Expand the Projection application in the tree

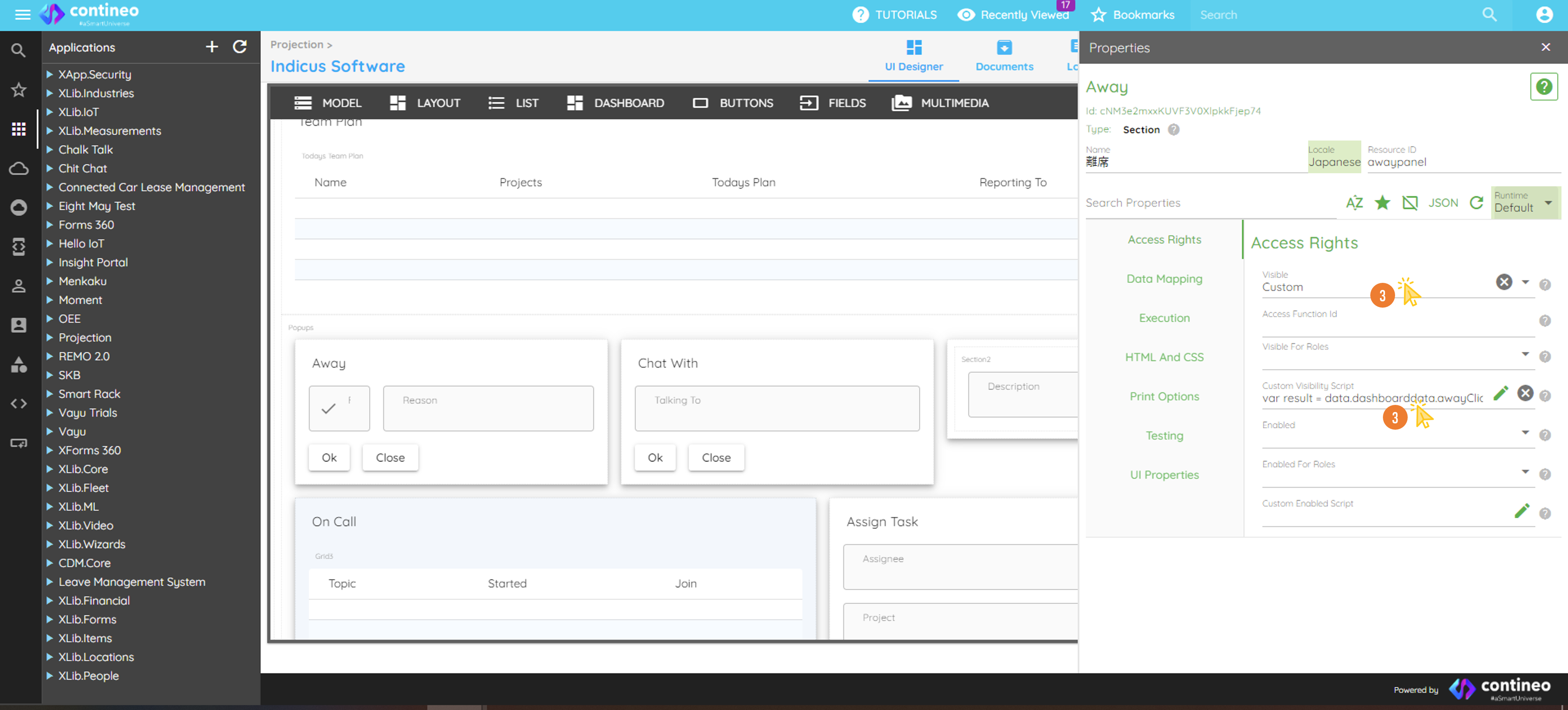coord(50,338)
